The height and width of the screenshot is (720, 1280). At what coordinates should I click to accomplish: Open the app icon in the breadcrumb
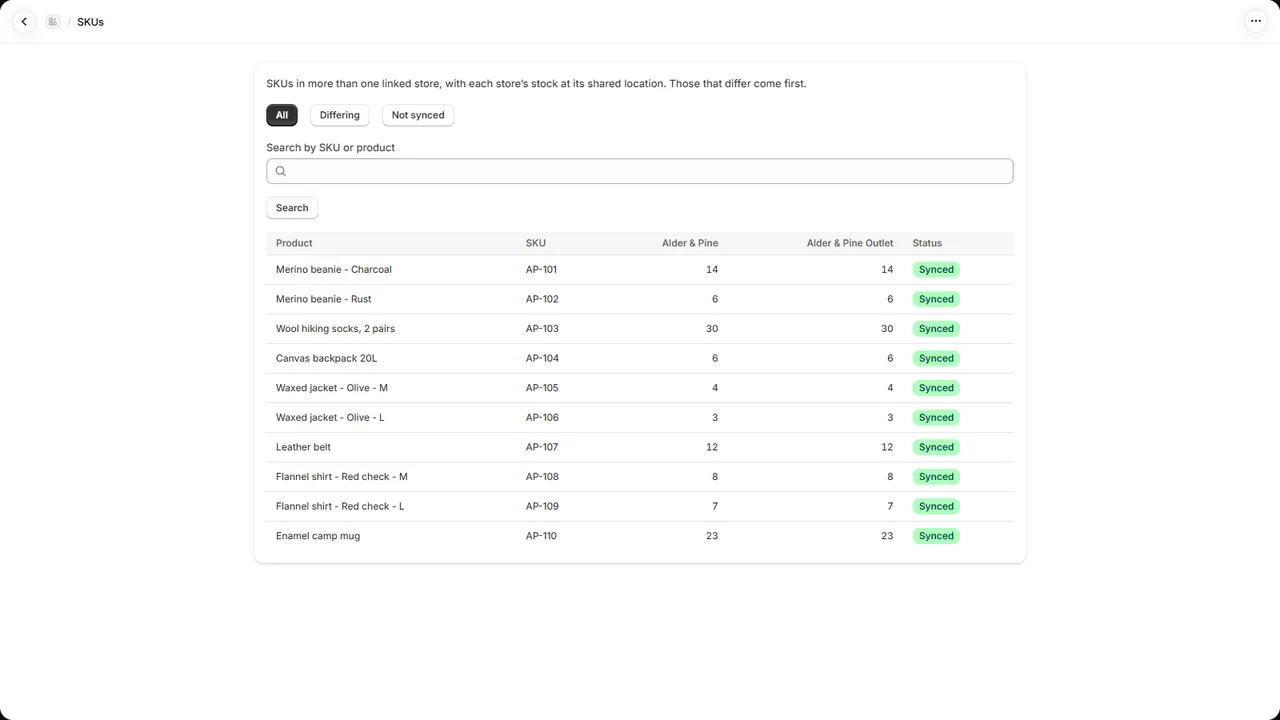[53, 21]
